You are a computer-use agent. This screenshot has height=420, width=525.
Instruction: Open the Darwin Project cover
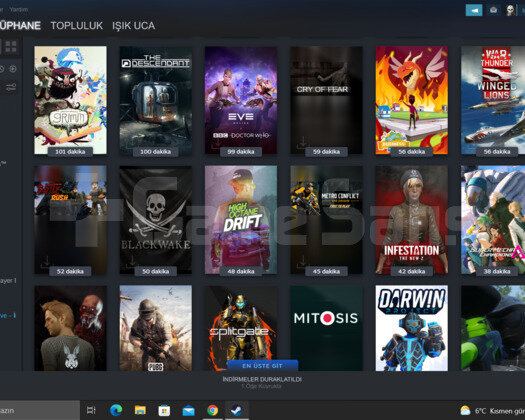[411, 328]
